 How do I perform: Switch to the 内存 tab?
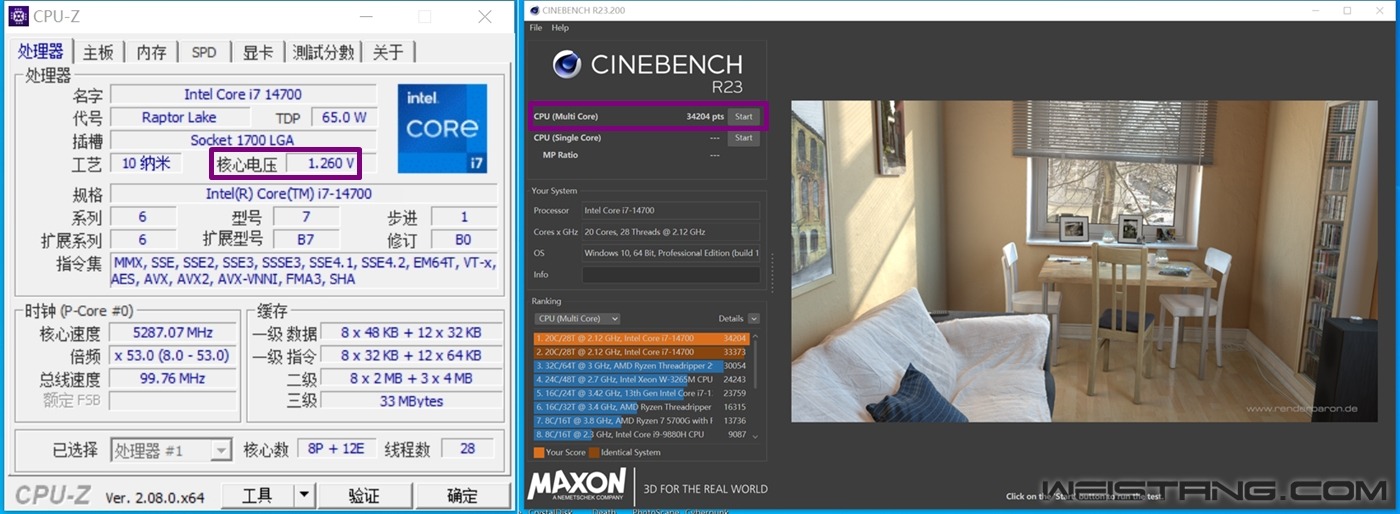(x=151, y=53)
